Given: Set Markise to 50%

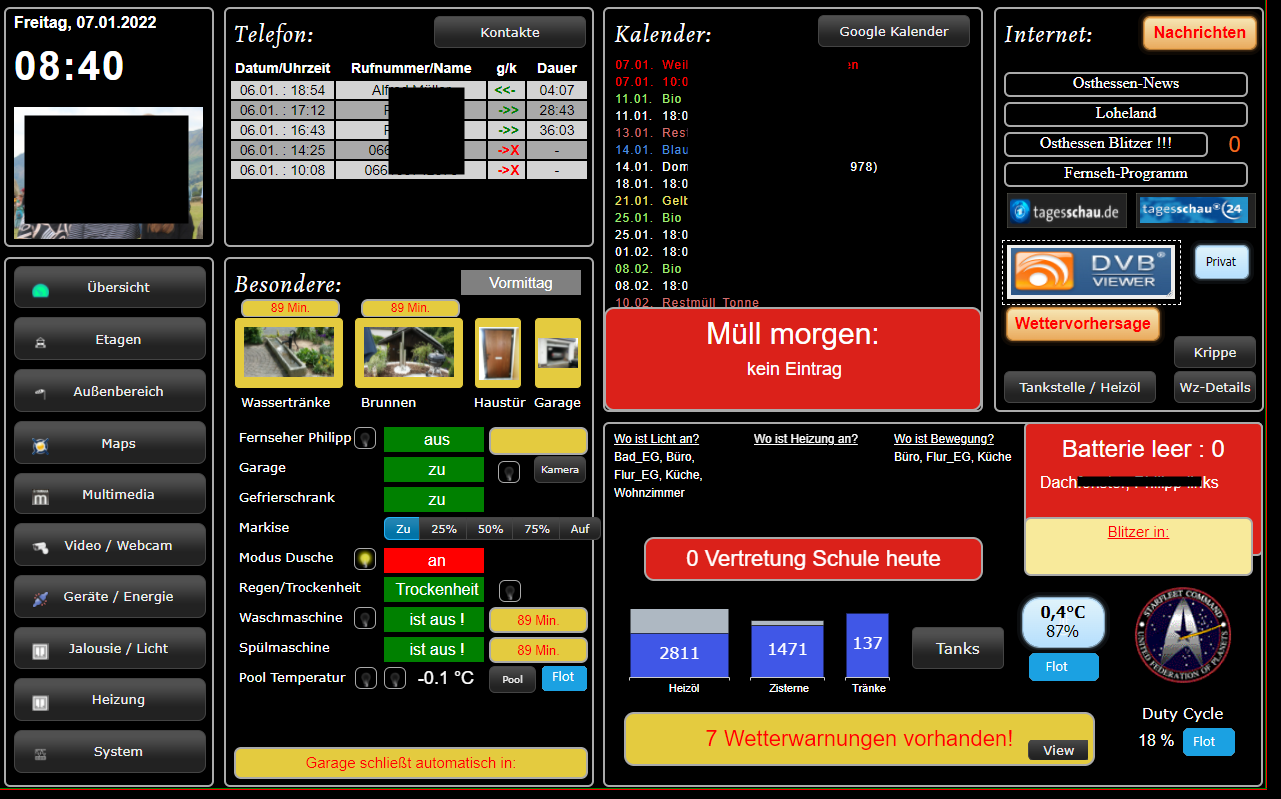Looking at the screenshot, I should click(x=490, y=529).
